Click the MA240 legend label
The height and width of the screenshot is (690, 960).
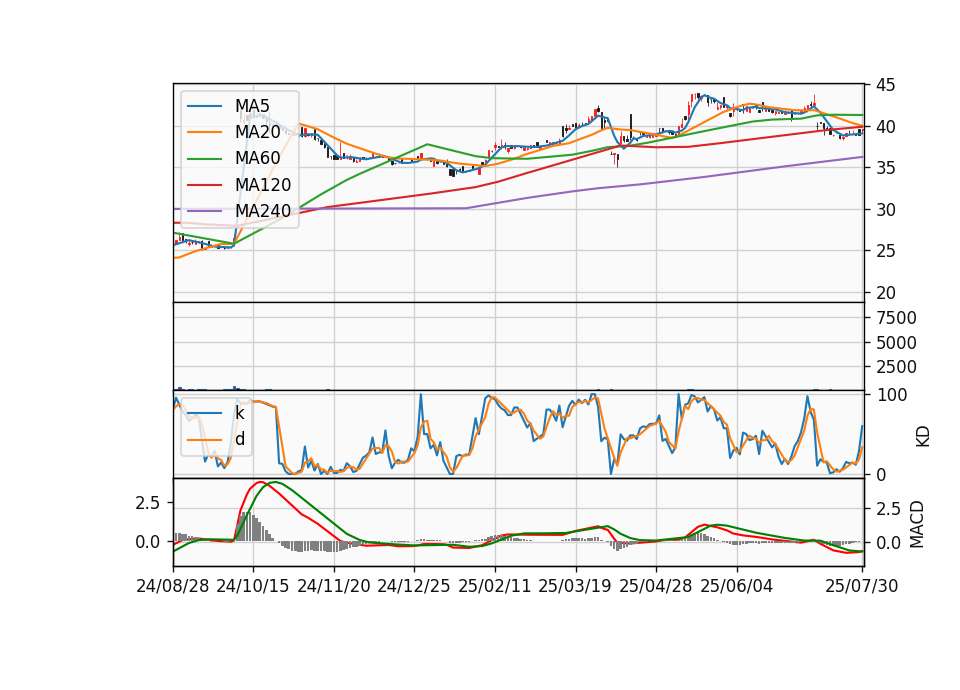(x=263, y=211)
